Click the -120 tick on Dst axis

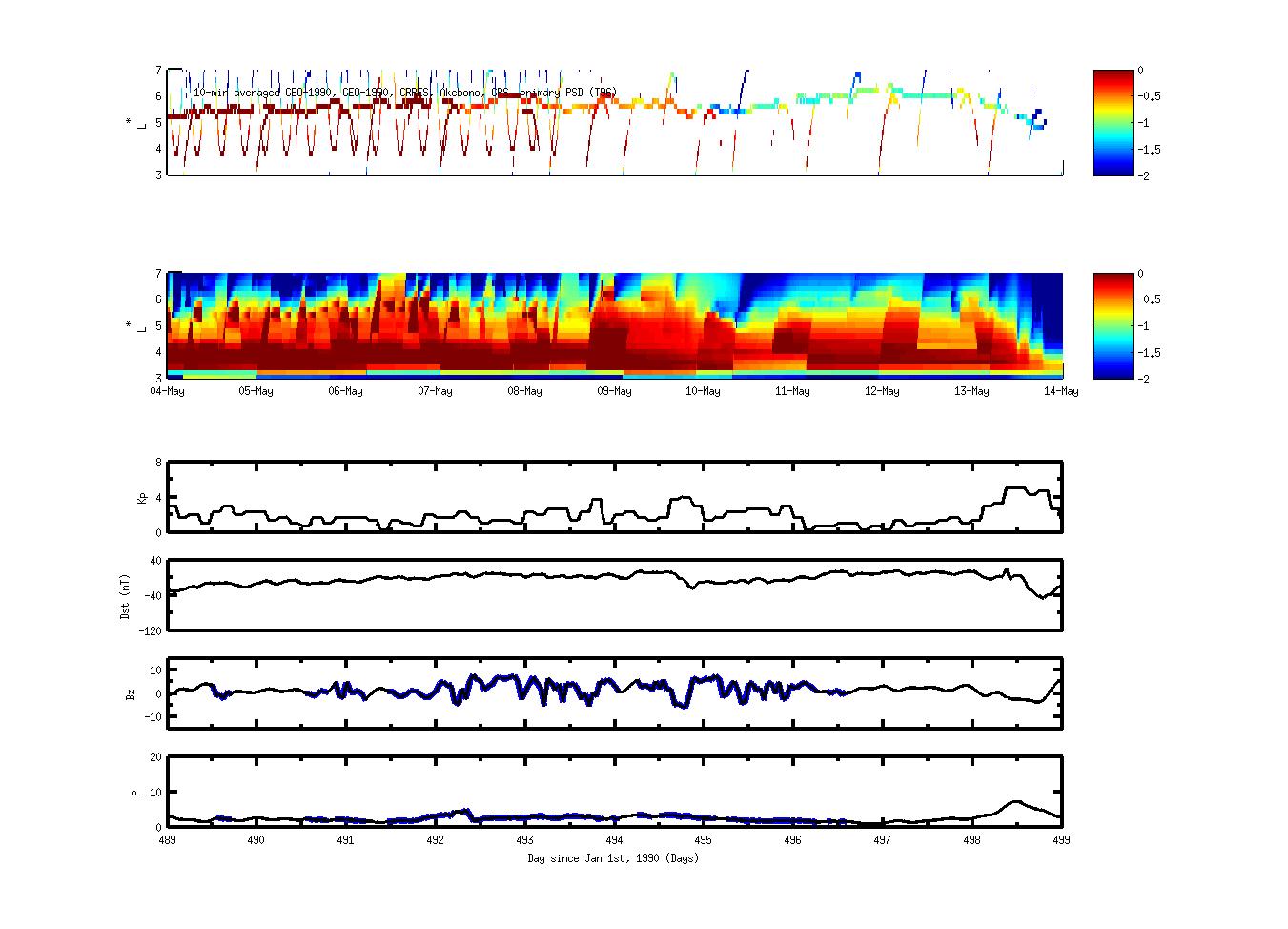click(151, 630)
